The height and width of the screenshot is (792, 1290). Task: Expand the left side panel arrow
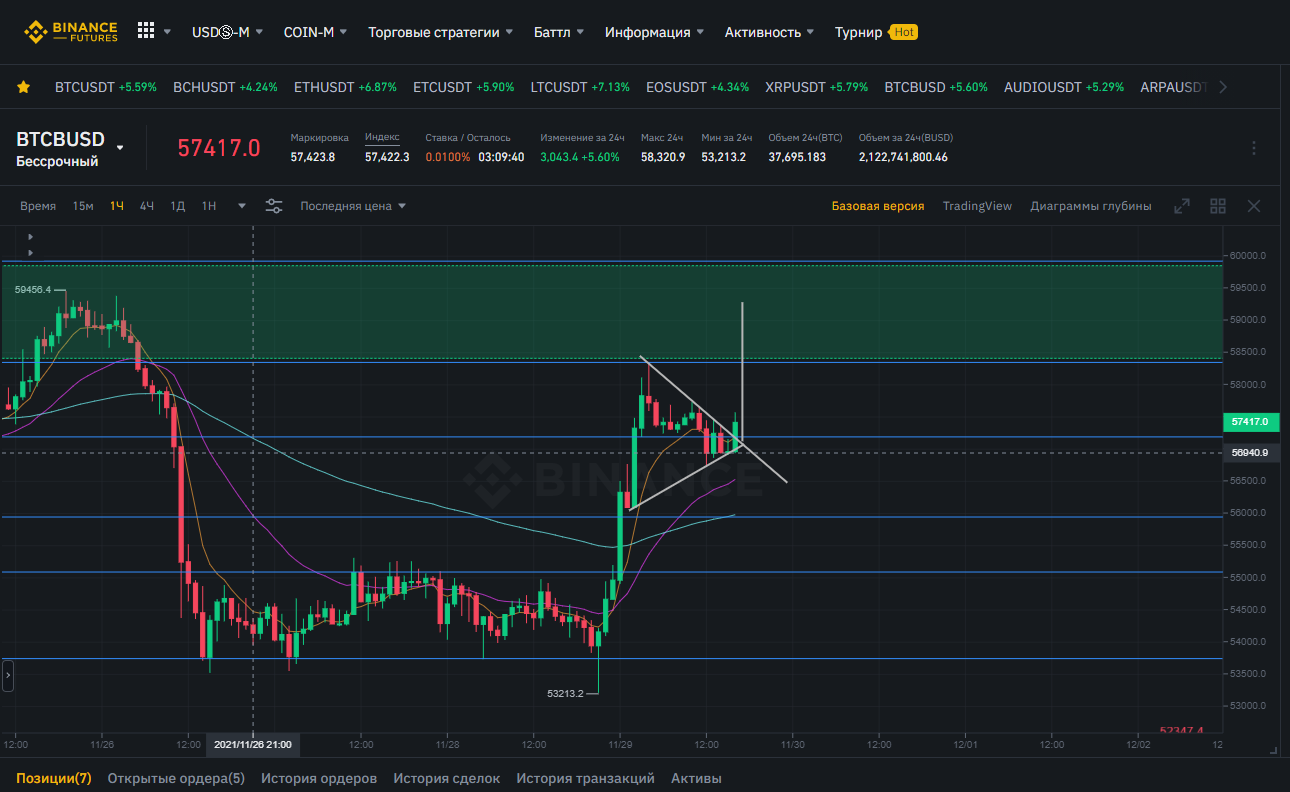pos(8,677)
